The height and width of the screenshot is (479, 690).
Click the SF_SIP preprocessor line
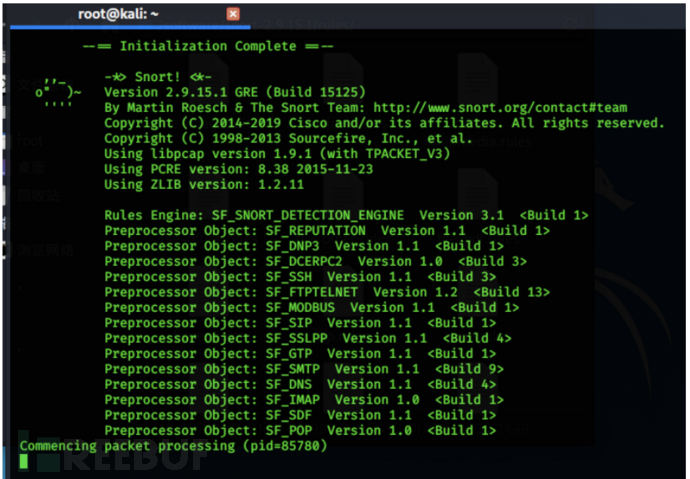coord(300,323)
